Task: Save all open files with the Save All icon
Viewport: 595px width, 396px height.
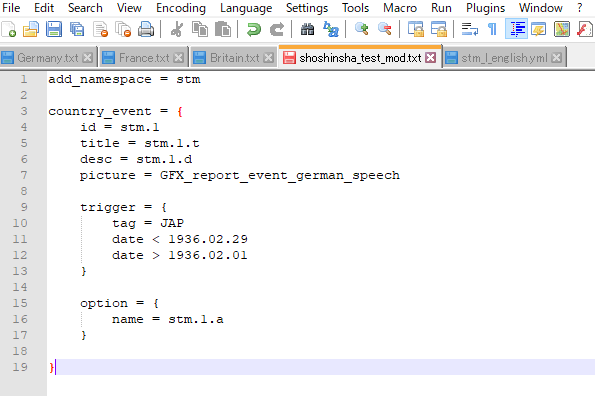Action: click(77, 29)
